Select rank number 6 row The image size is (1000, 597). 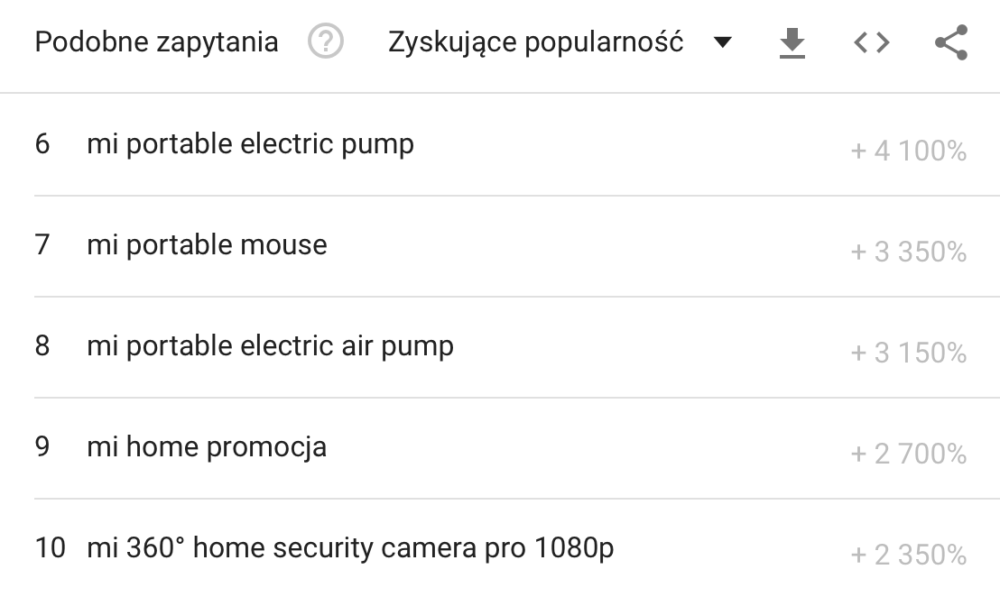(500, 145)
